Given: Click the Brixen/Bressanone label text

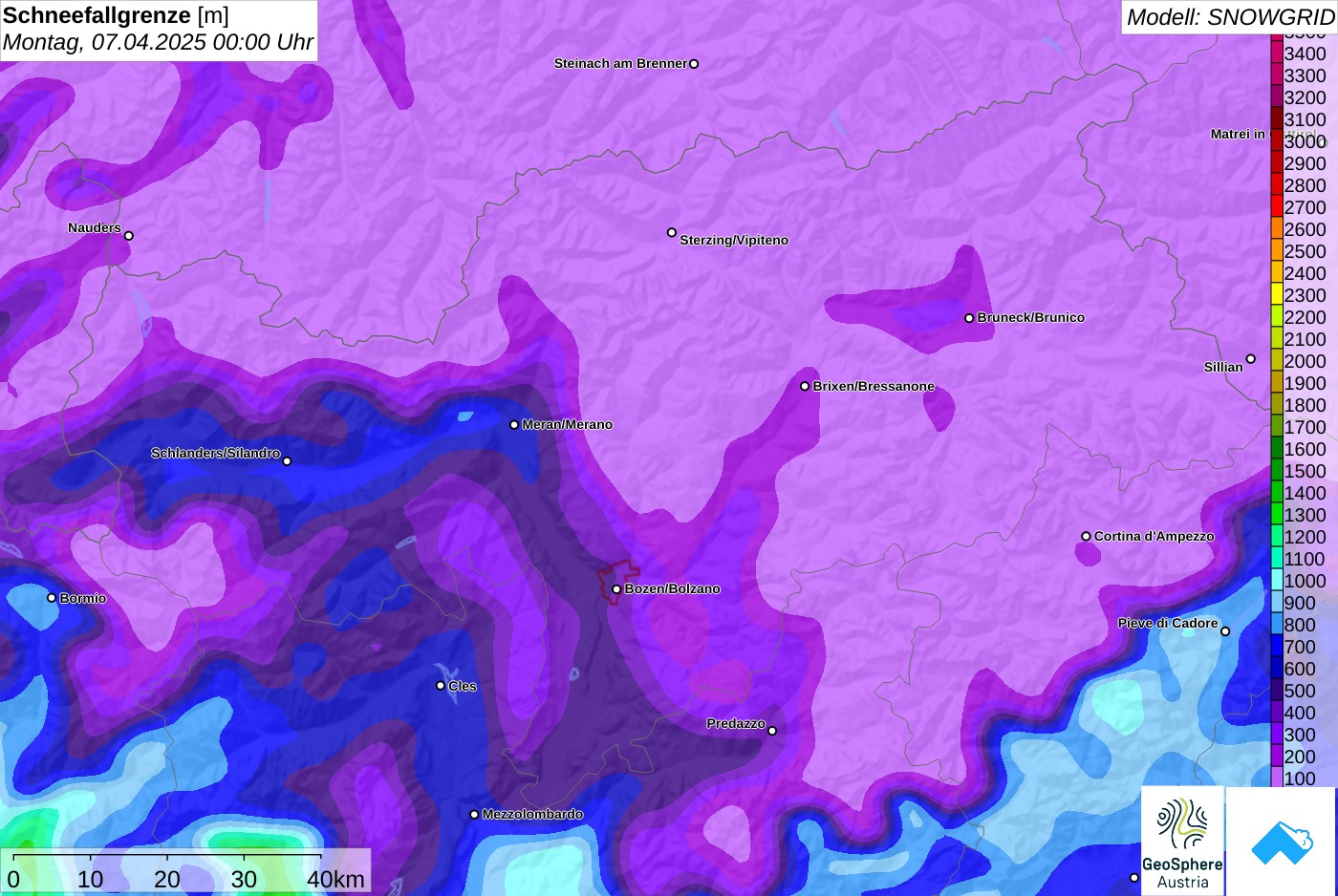Looking at the screenshot, I should 874,387.
